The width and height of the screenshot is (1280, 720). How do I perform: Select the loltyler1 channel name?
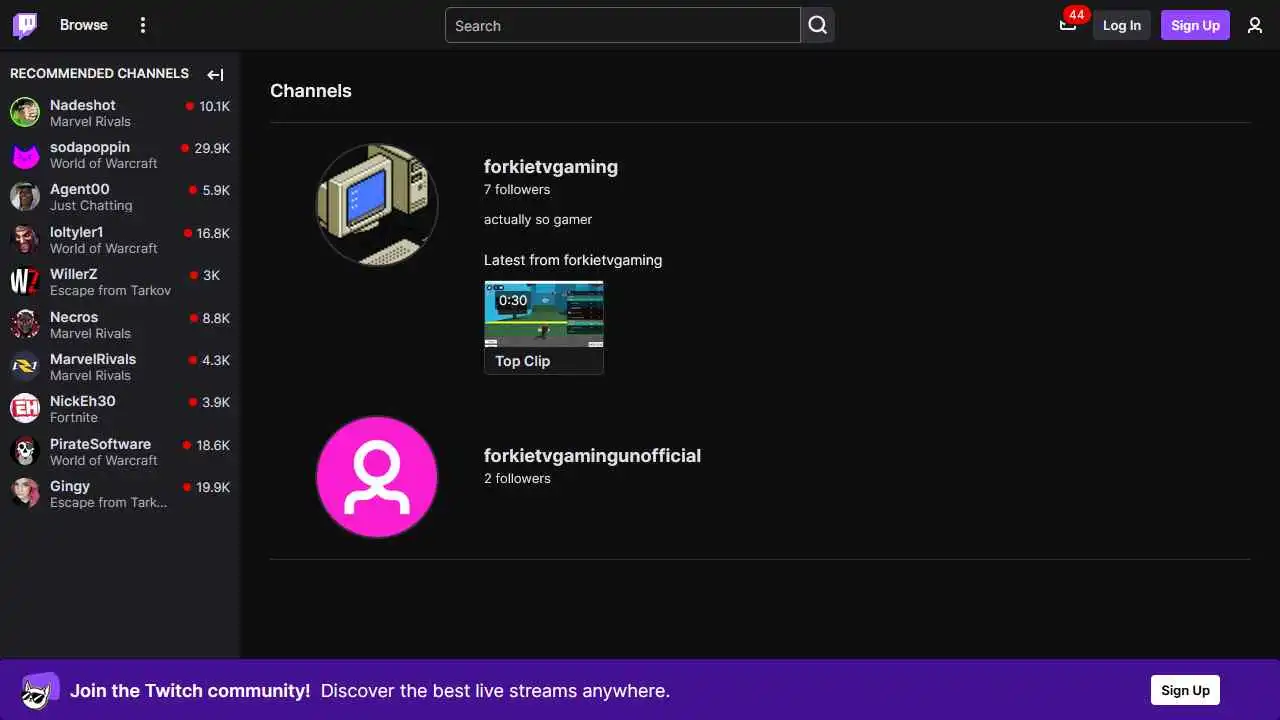click(77, 232)
